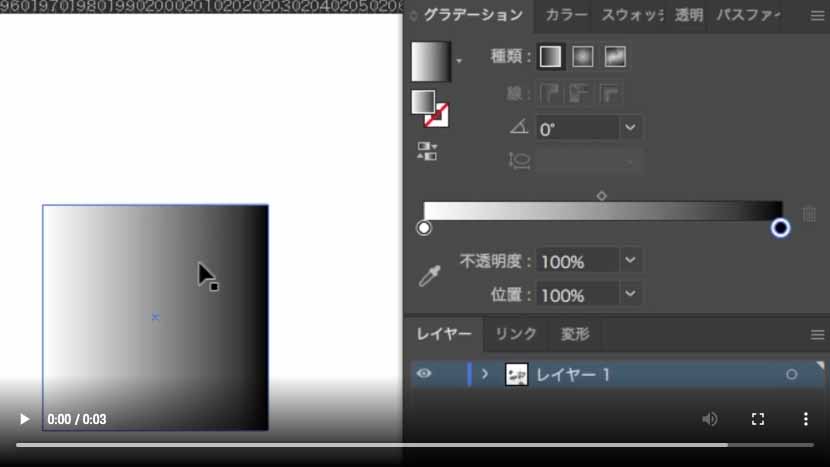The width and height of the screenshot is (830, 467).
Task: Click the gradient preview swatch
Action: 431,61
